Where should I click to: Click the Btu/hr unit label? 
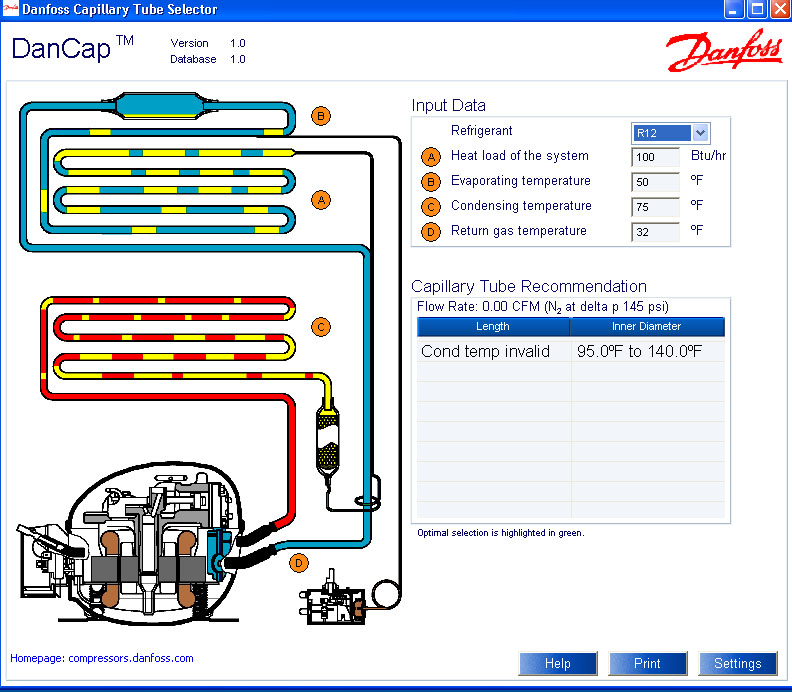tap(708, 156)
